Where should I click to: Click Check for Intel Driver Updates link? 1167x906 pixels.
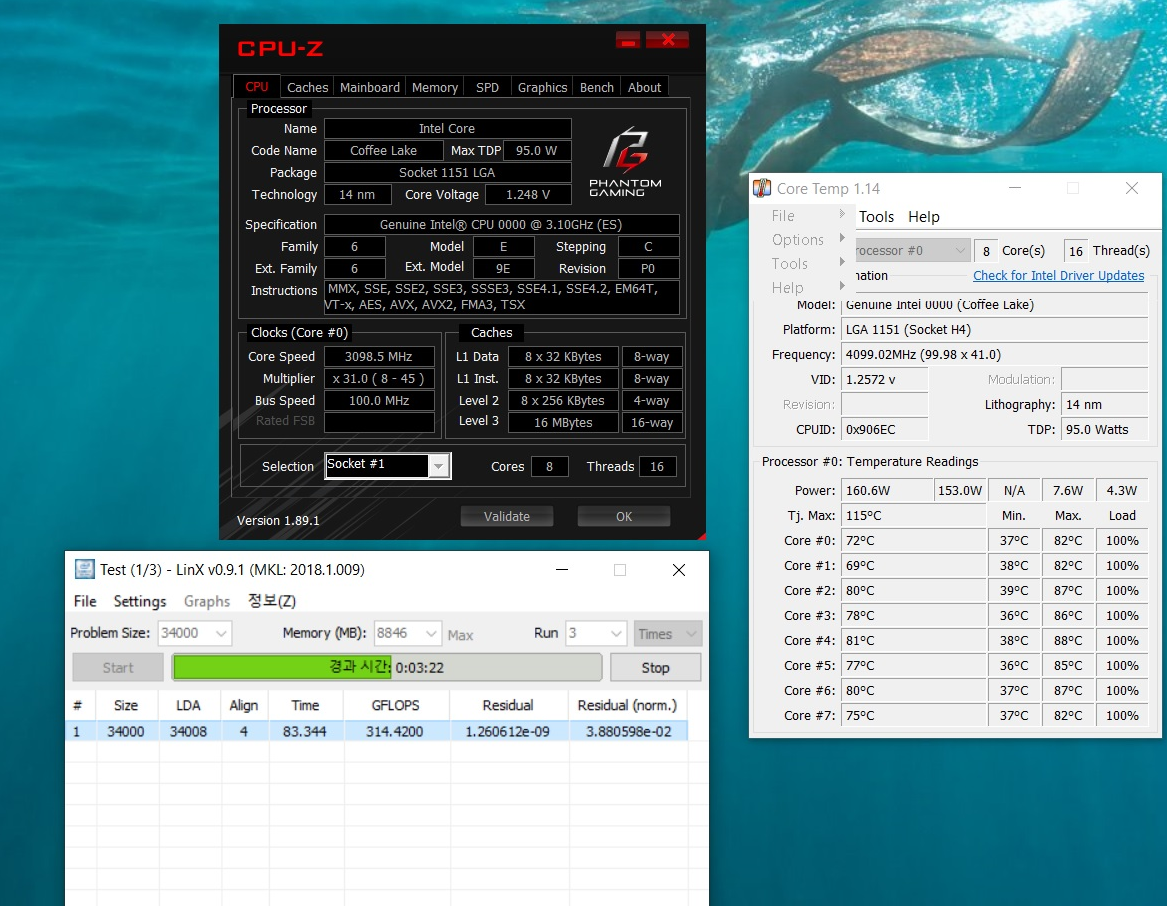pyautogui.click(x=1058, y=275)
